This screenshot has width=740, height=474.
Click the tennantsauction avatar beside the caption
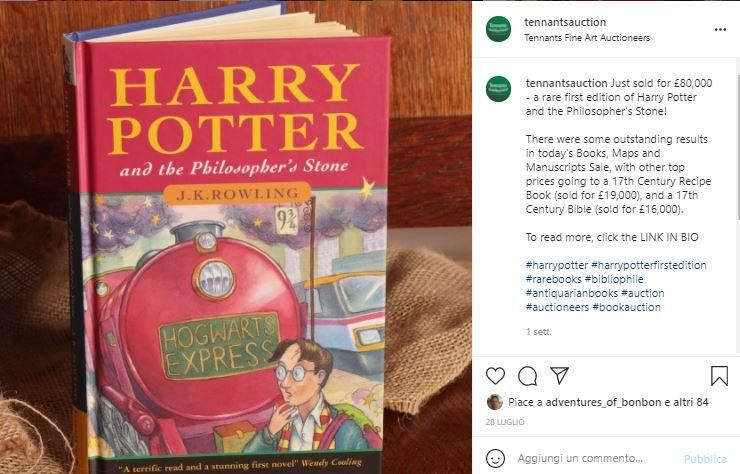pyautogui.click(x=498, y=89)
